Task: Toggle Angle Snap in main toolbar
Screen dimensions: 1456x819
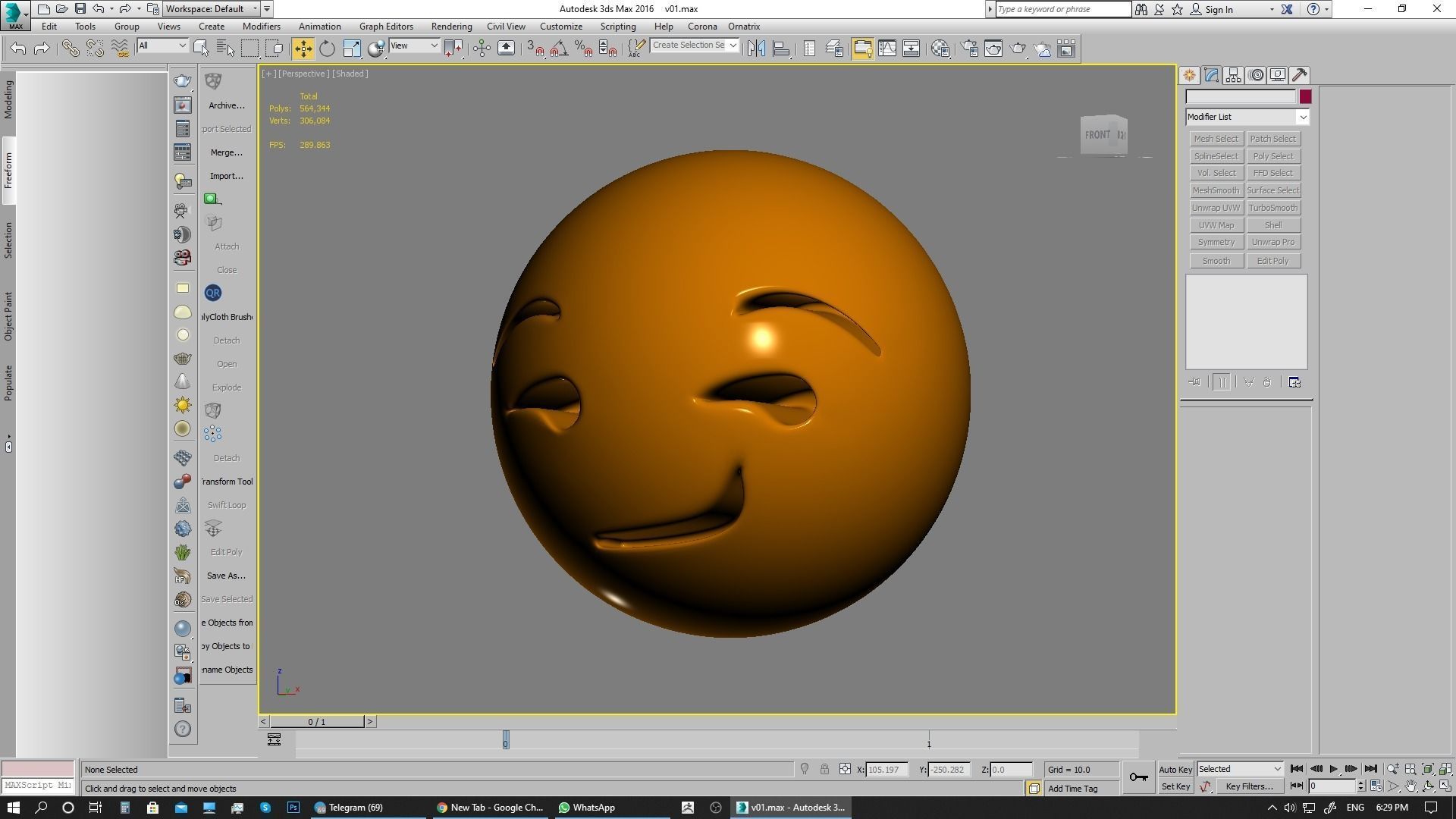Action: pyautogui.click(x=560, y=49)
